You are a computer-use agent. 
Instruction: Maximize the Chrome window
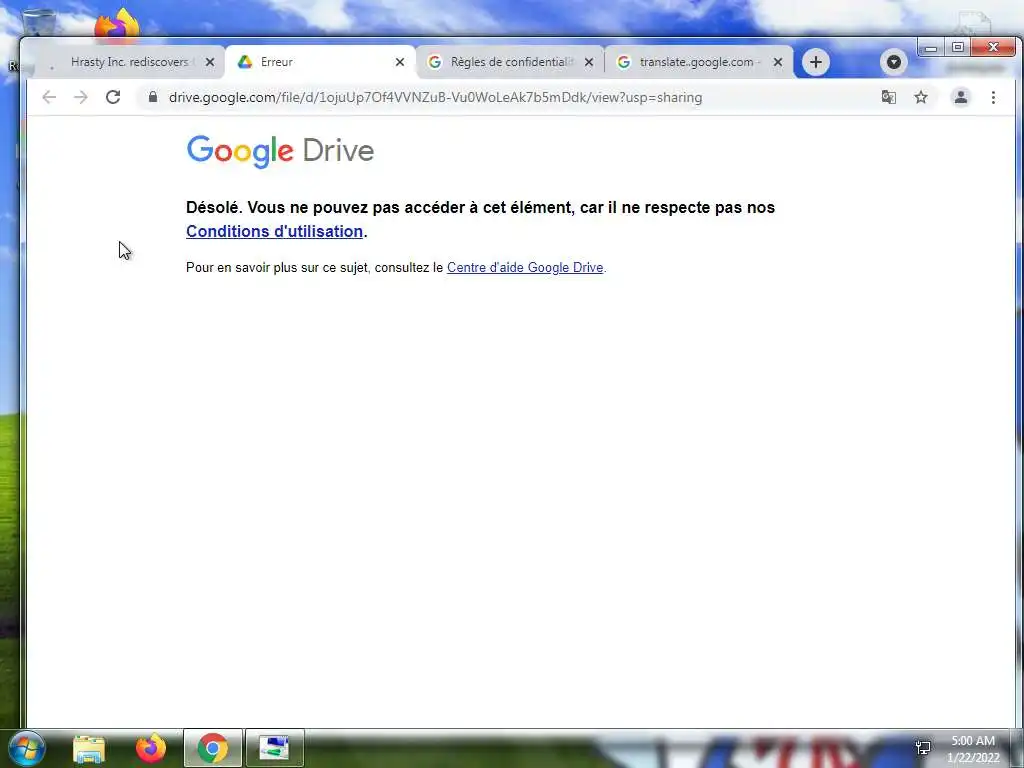click(957, 48)
